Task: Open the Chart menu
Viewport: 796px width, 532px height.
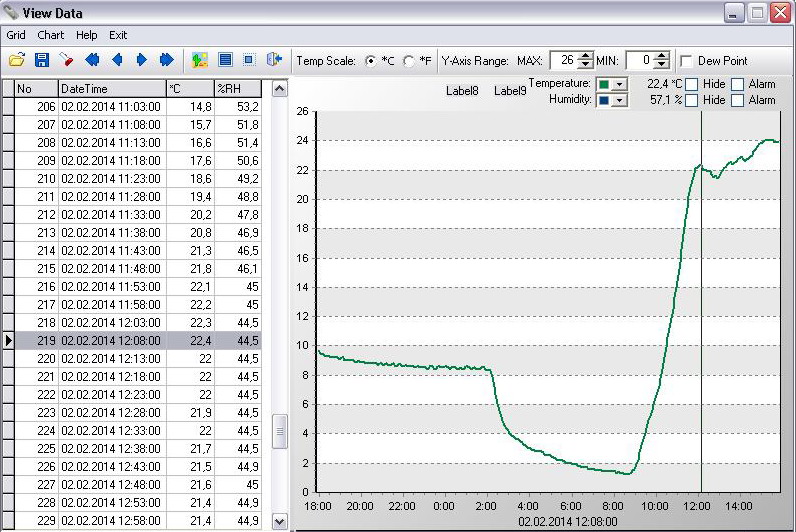Action: pyautogui.click(x=50, y=35)
